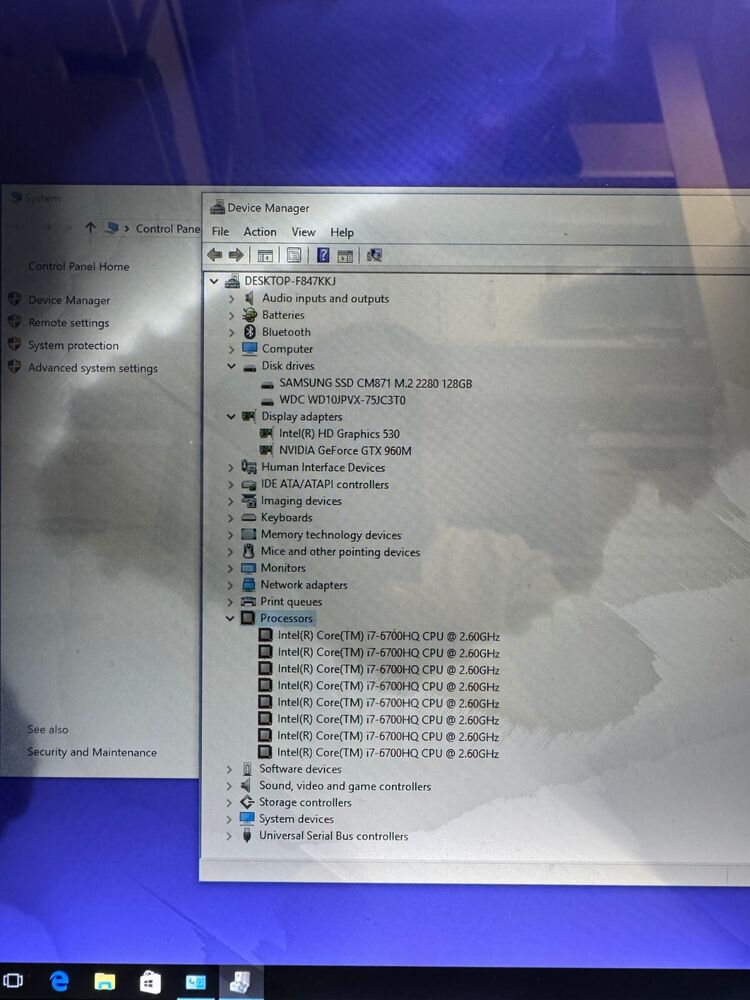Click Security and Maintenance link
This screenshot has height=1000, width=750.
(92, 752)
